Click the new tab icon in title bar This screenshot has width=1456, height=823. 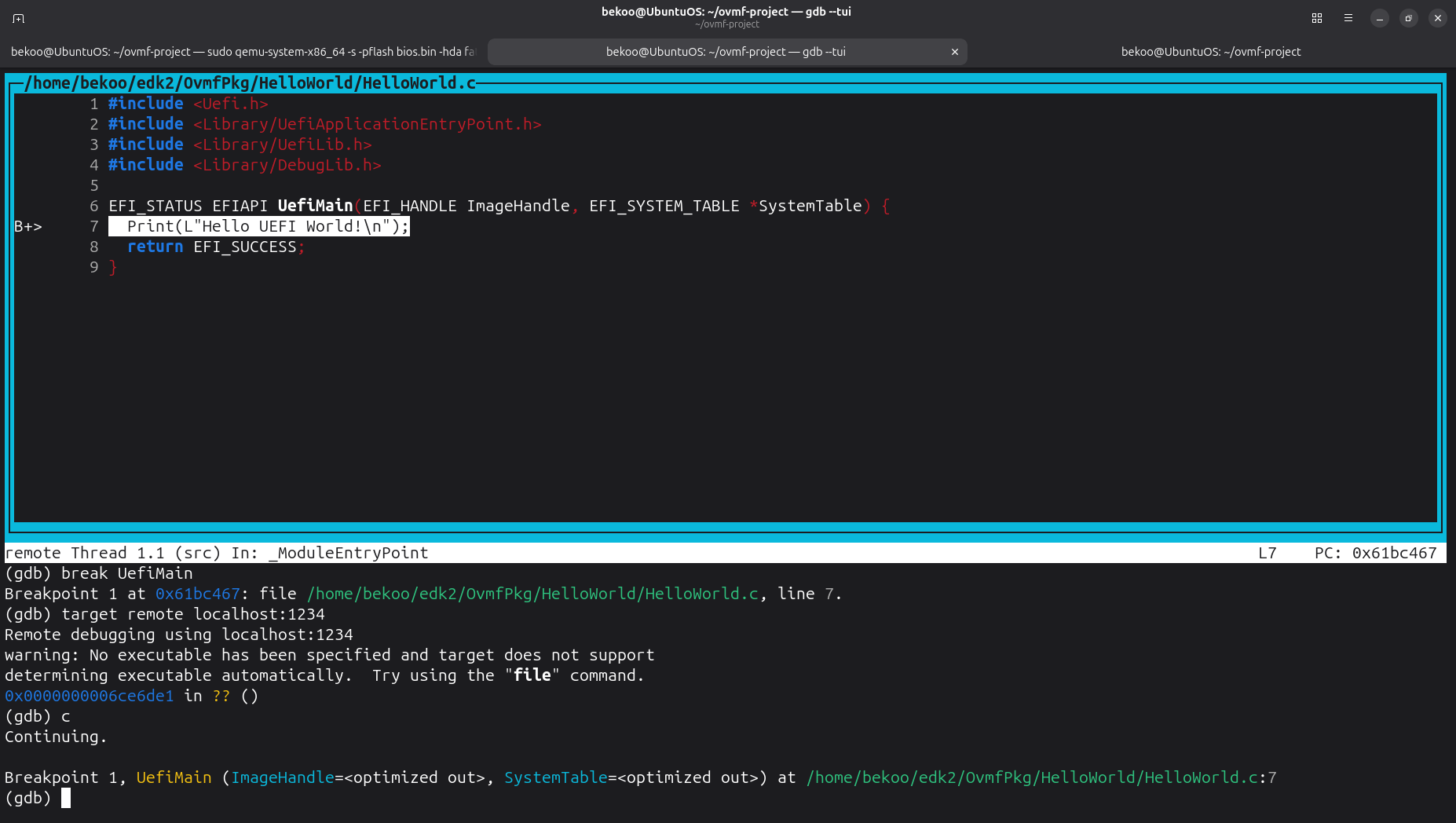coord(19,18)
